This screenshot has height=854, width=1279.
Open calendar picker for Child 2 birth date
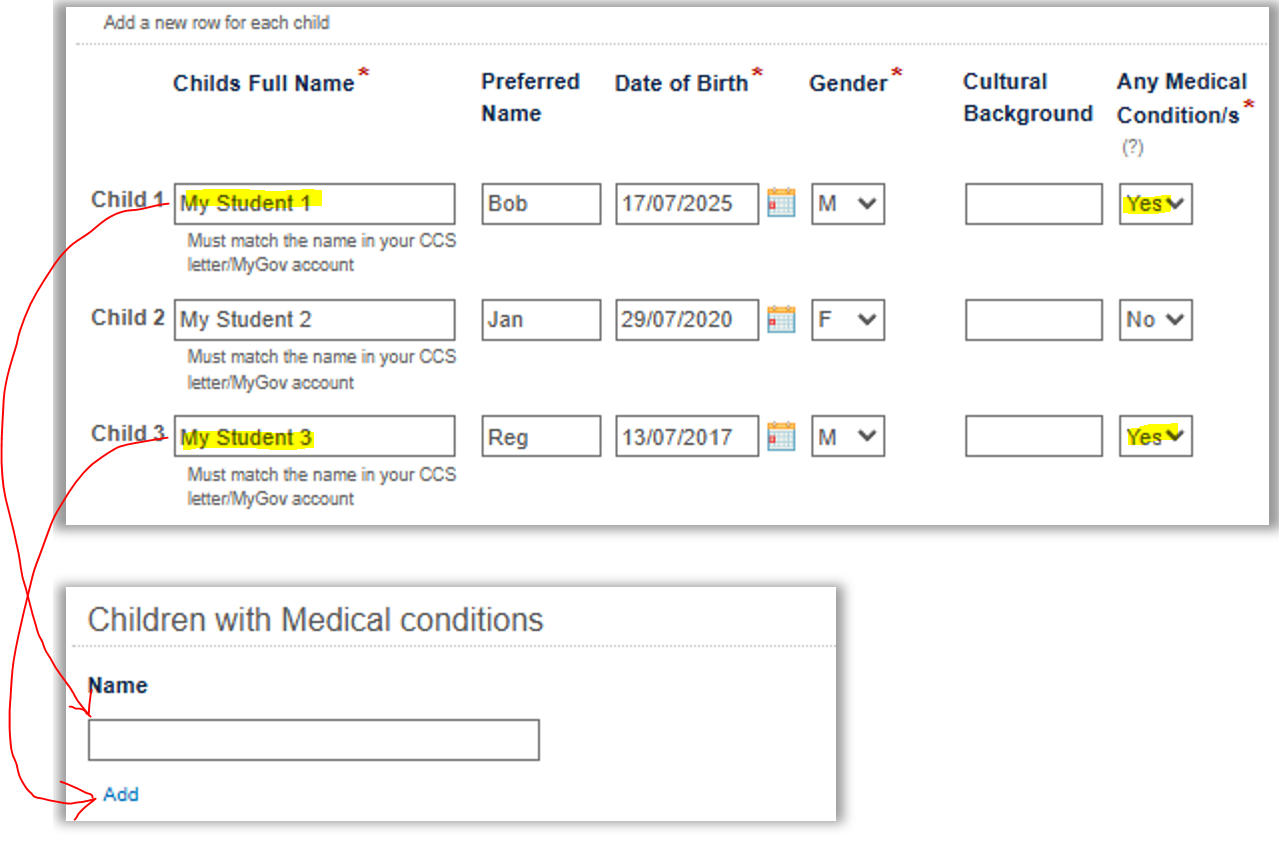point(781,320)
